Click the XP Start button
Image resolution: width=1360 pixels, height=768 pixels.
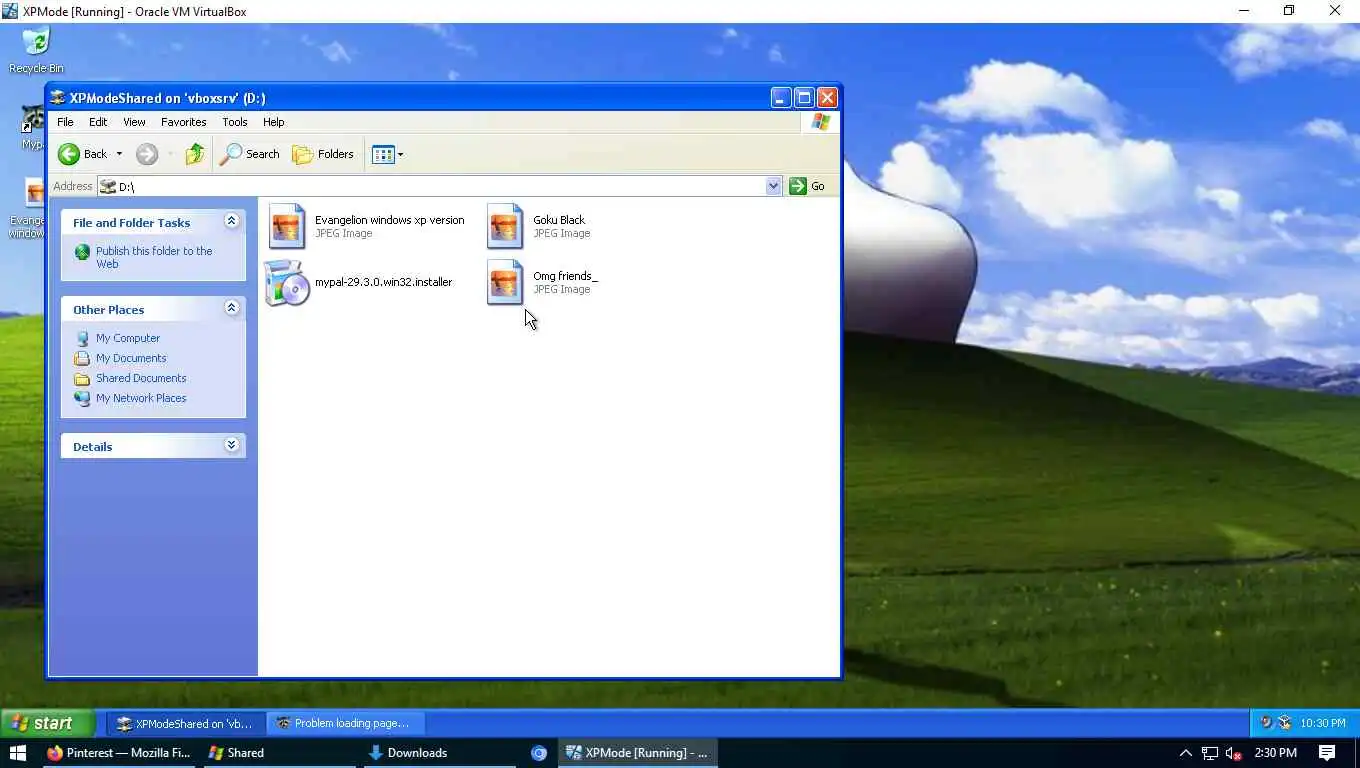point(47,723)
